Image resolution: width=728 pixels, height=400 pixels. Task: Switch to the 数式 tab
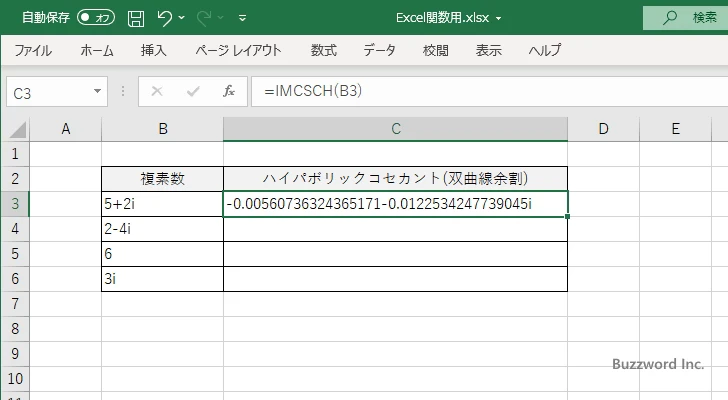point(324,50)
